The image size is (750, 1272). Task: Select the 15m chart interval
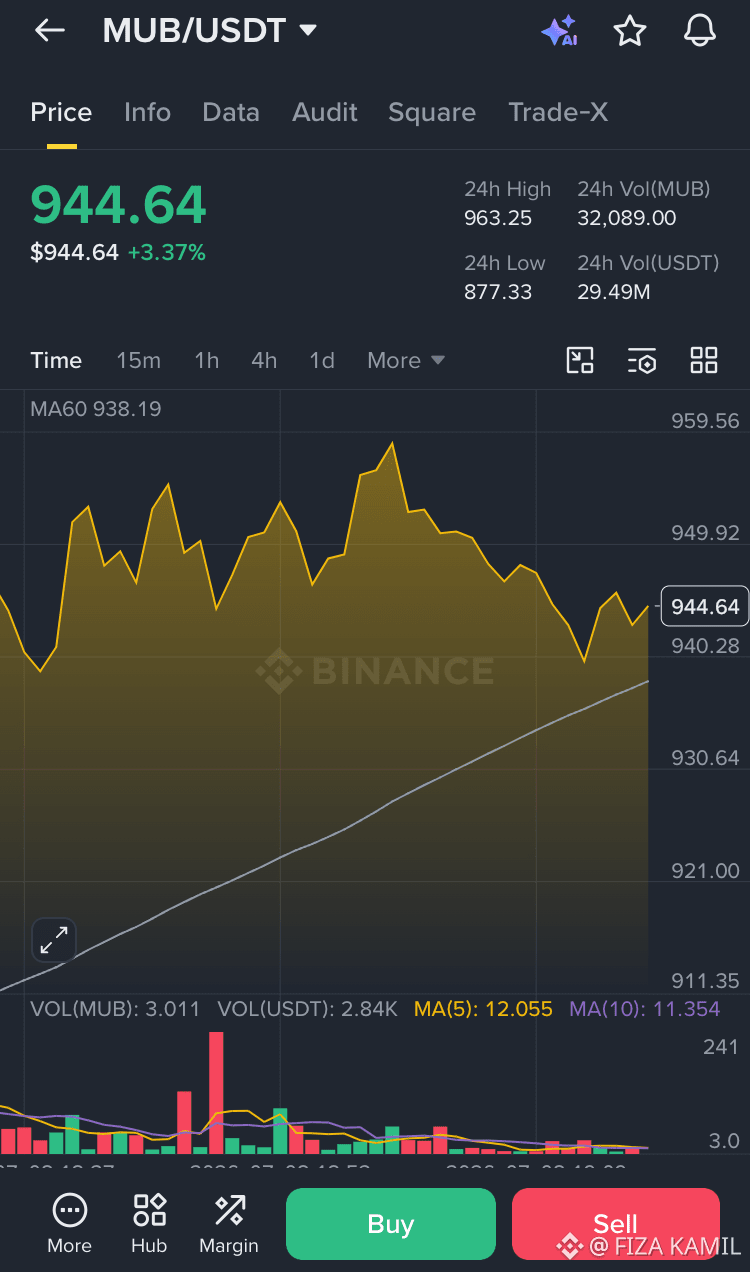coord(138,360)
